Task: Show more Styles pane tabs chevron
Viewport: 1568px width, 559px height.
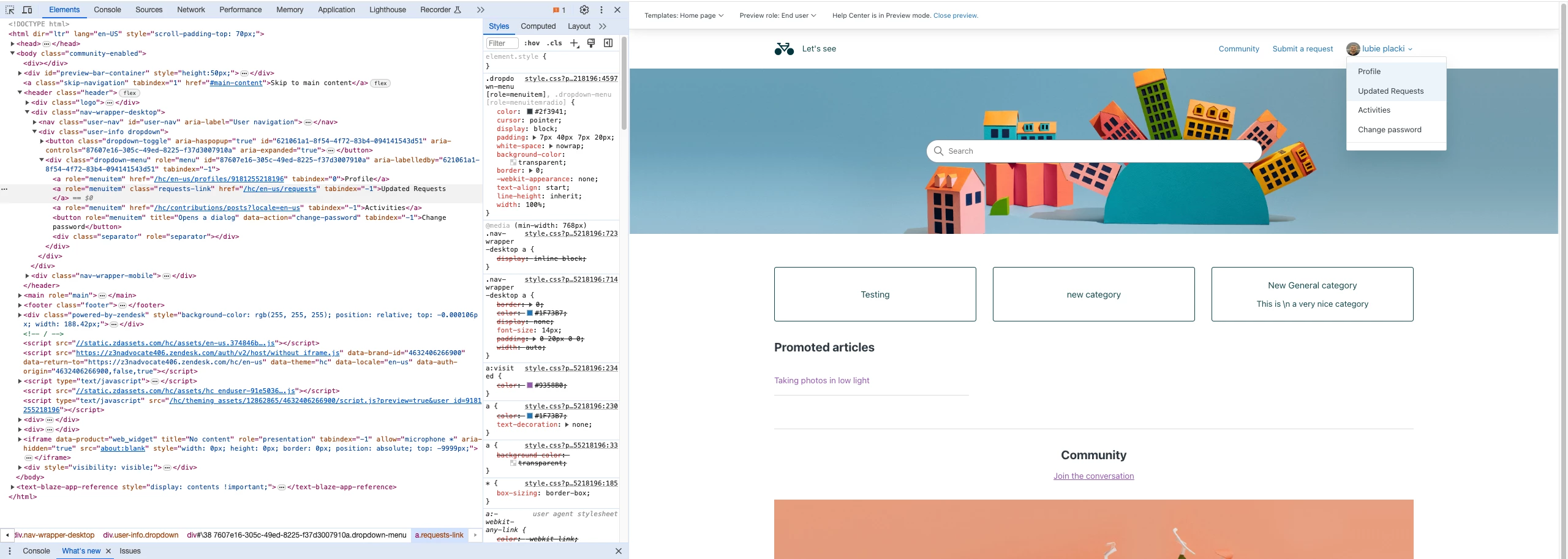Action: 603,26
